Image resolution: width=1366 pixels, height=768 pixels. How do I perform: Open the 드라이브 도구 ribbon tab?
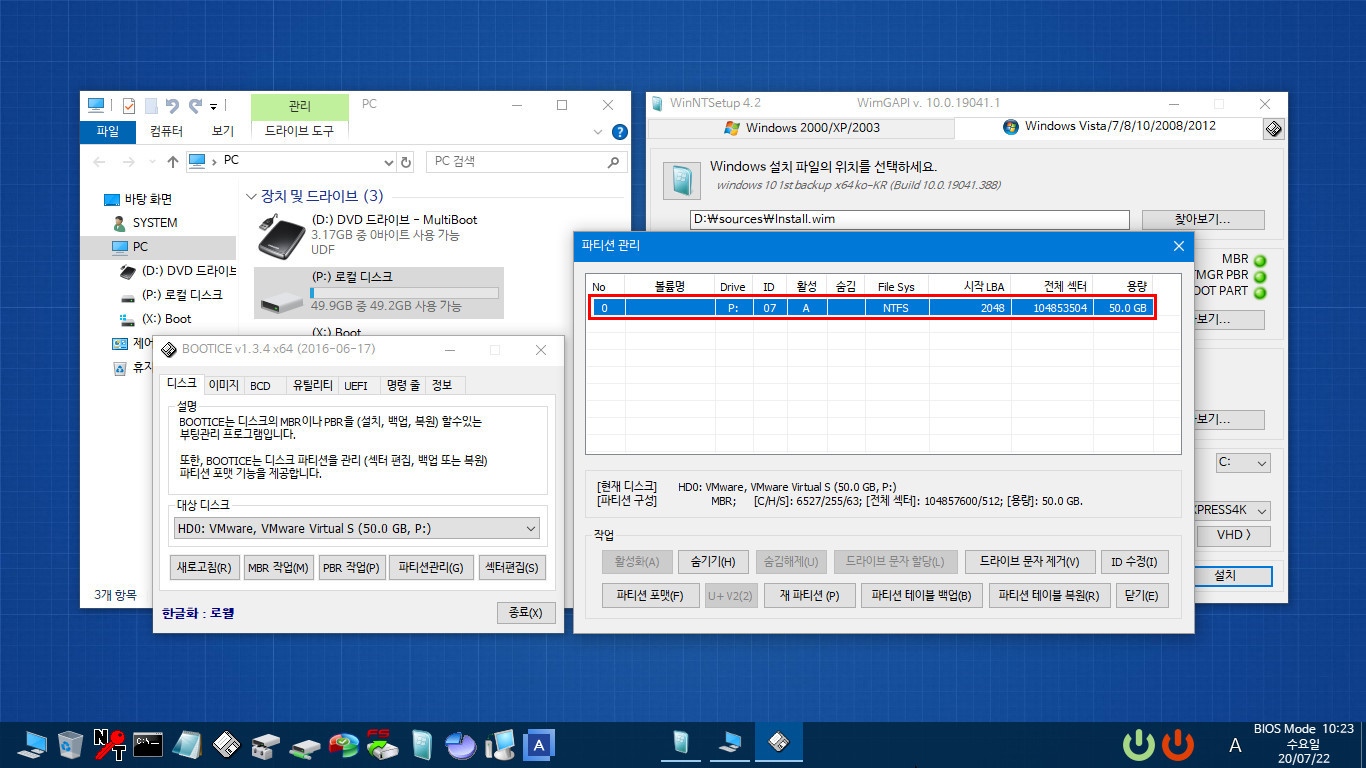[299, 131]
